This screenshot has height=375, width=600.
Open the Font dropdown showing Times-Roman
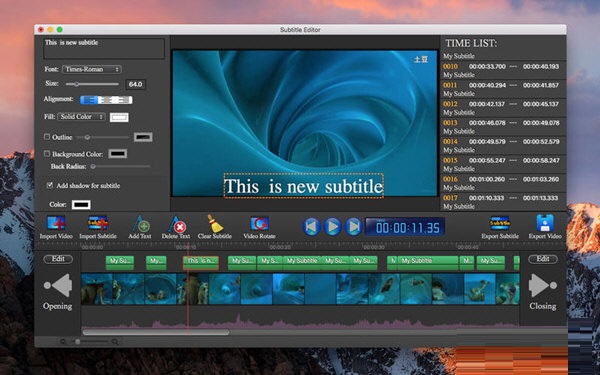click(92, 69)
